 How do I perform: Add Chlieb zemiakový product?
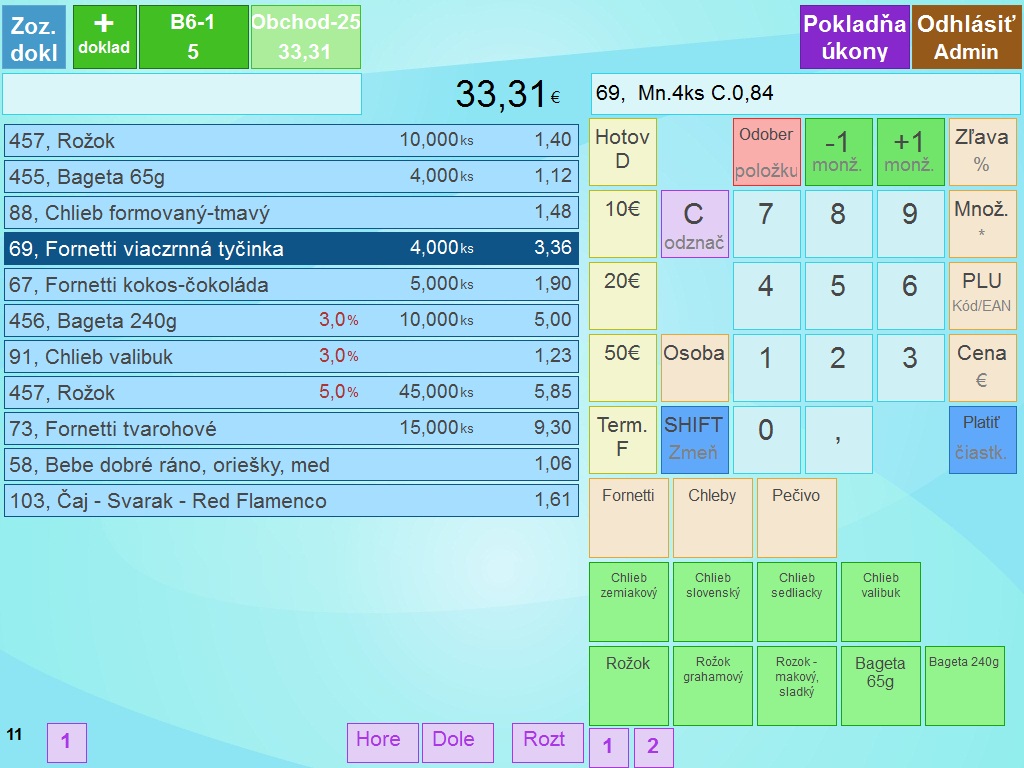click(628, 602)
